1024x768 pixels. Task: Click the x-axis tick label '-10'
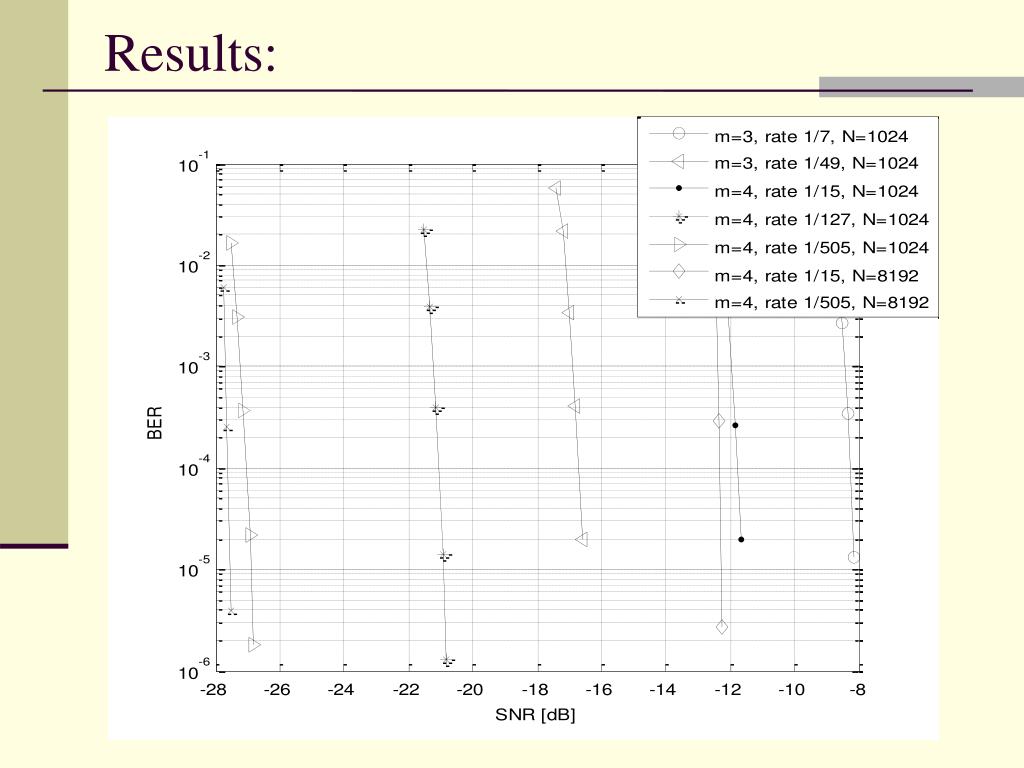[x=792, y=690]
